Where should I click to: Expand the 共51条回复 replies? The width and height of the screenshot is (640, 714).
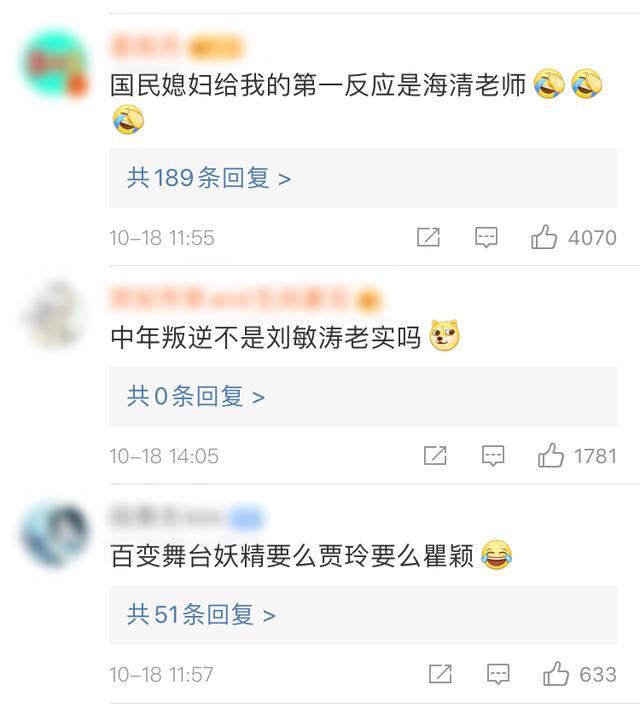tap(363, 615)
